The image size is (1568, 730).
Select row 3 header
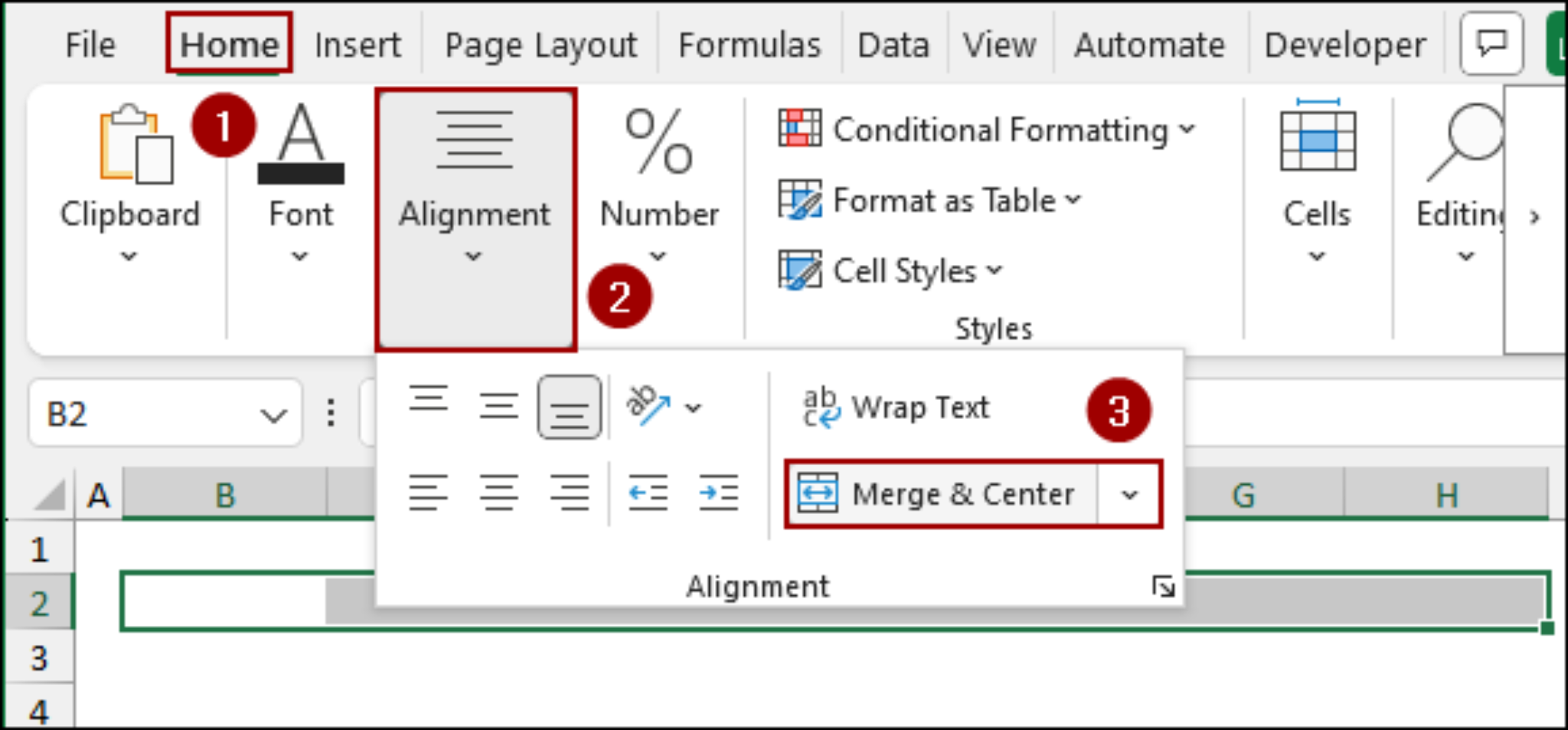pos(39,657)
